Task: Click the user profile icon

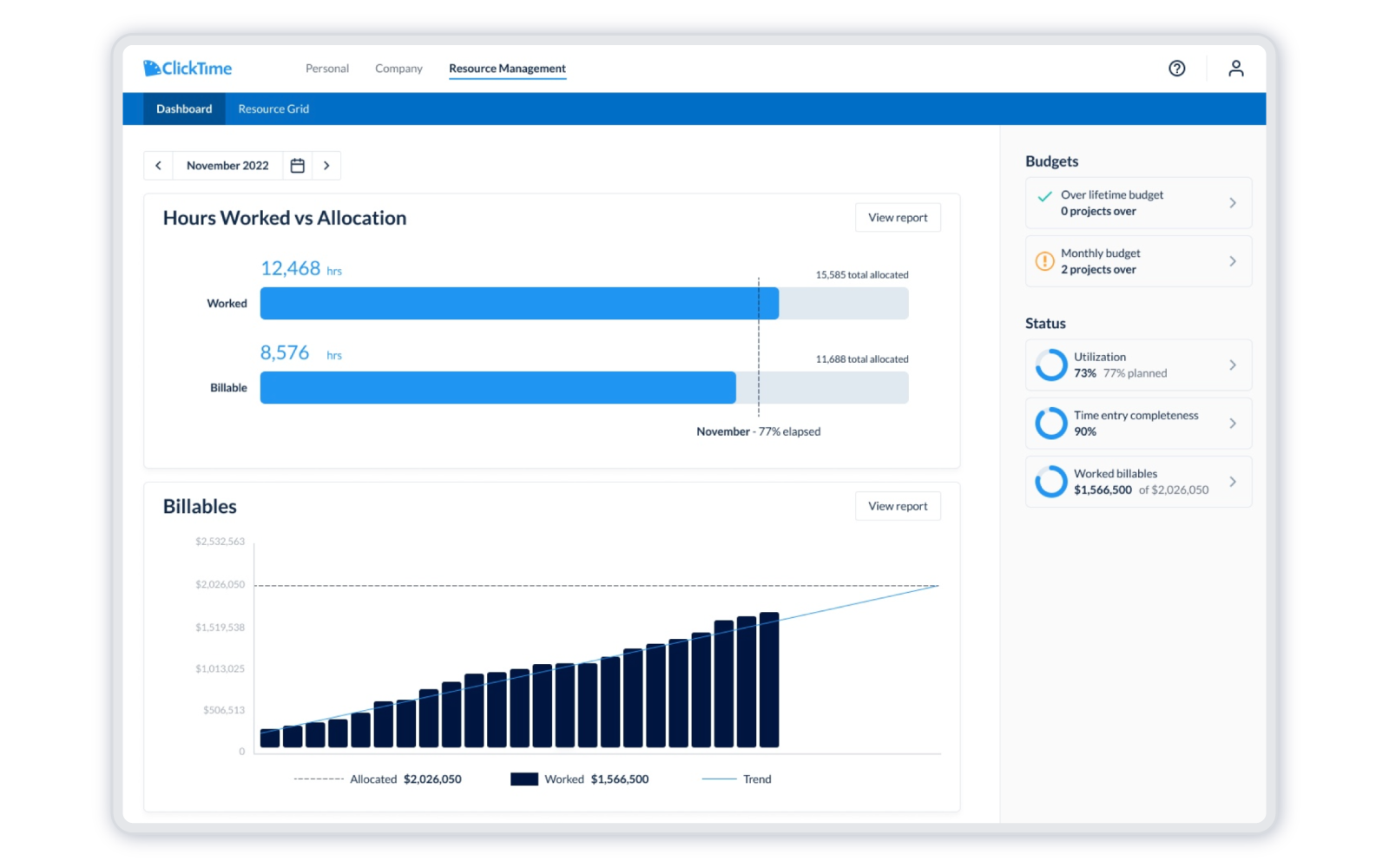Action: click(x=1235, y=68)
